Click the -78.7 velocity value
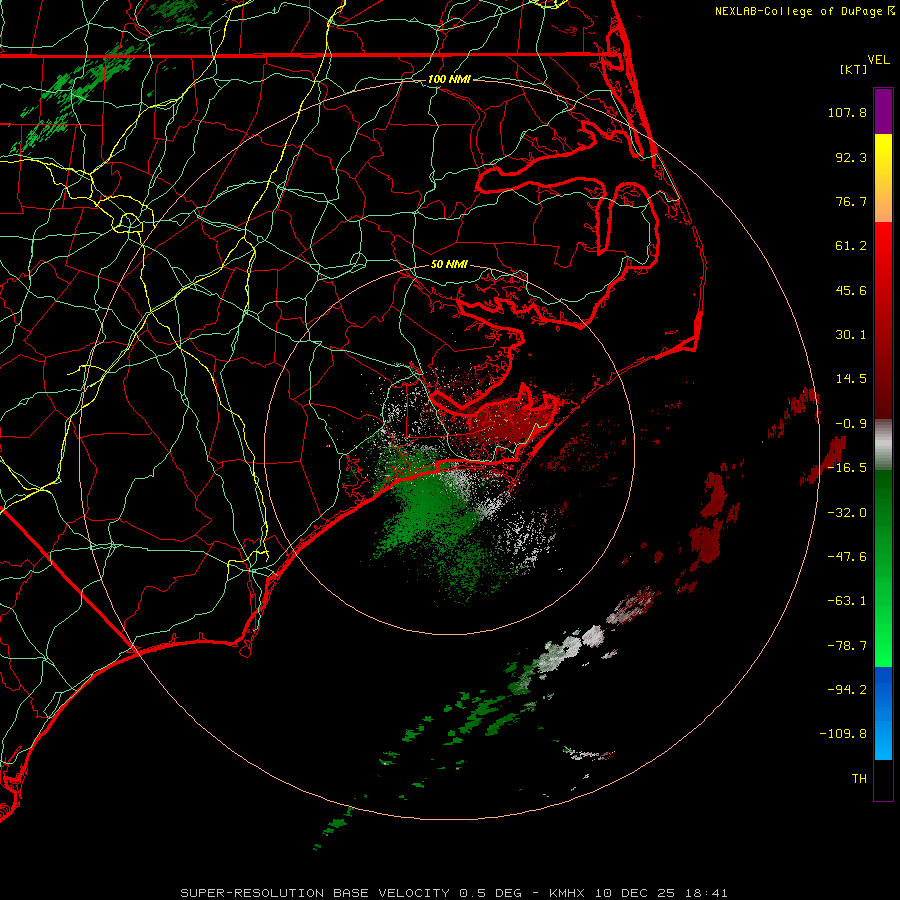The image size is (900, 900). coord(847,646)
